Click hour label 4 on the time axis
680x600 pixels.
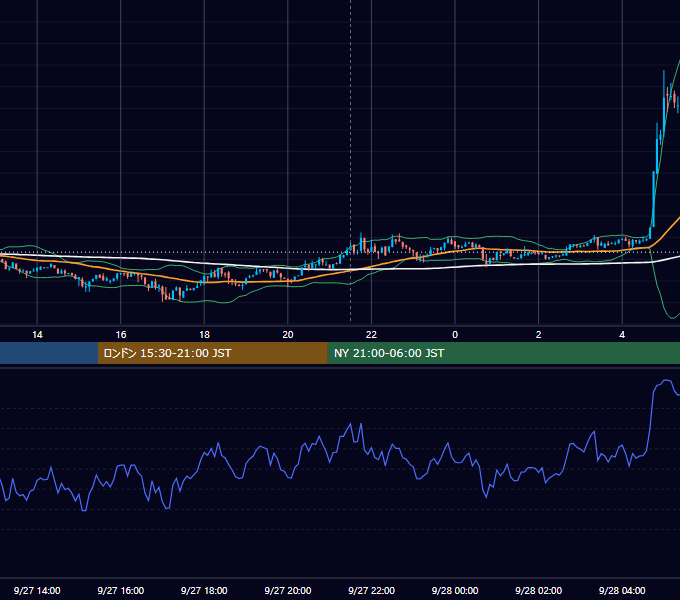pyautogui.click(x=622, y=335)
